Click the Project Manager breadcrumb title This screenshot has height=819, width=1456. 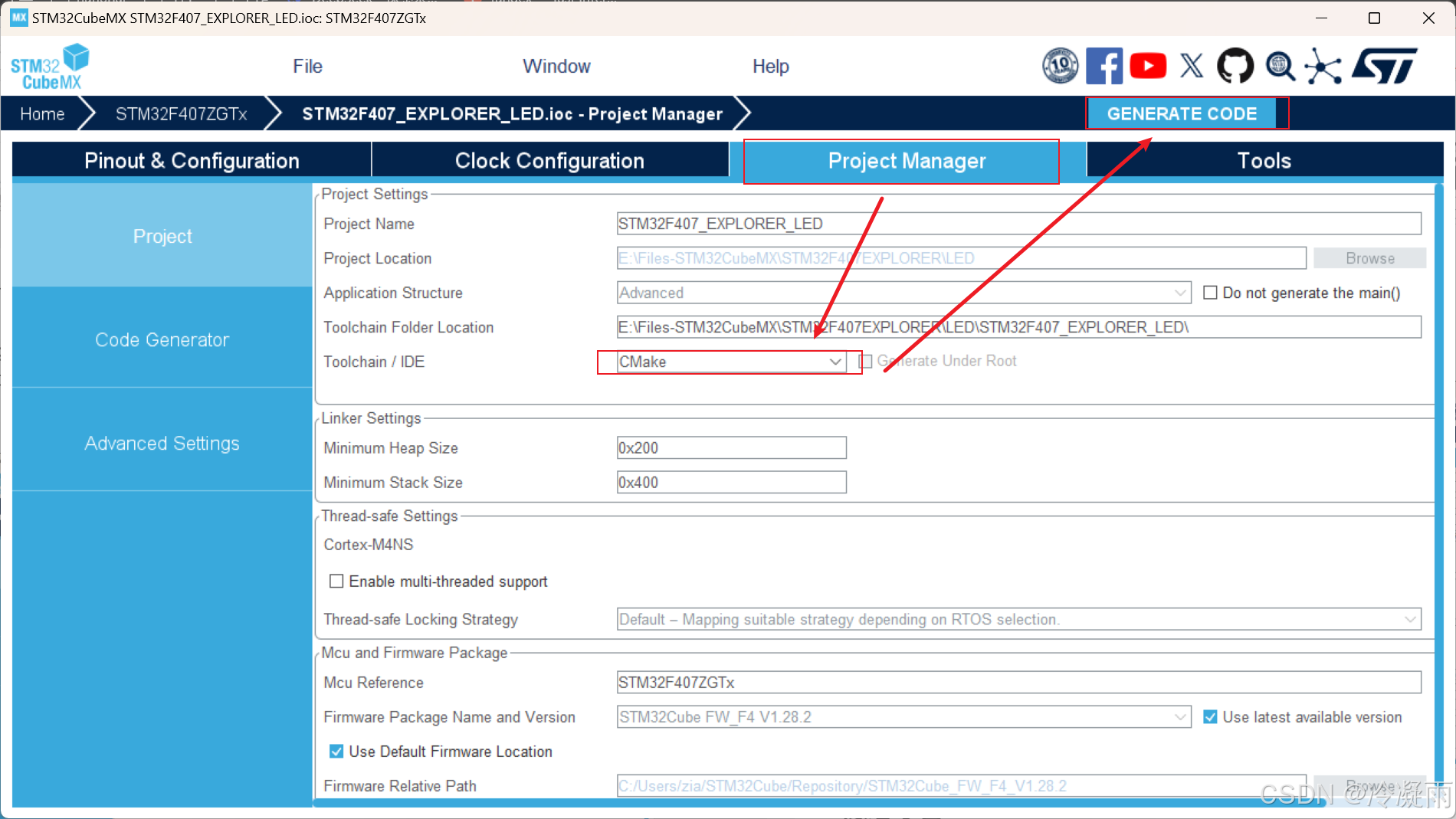click(x=512, y=114)
